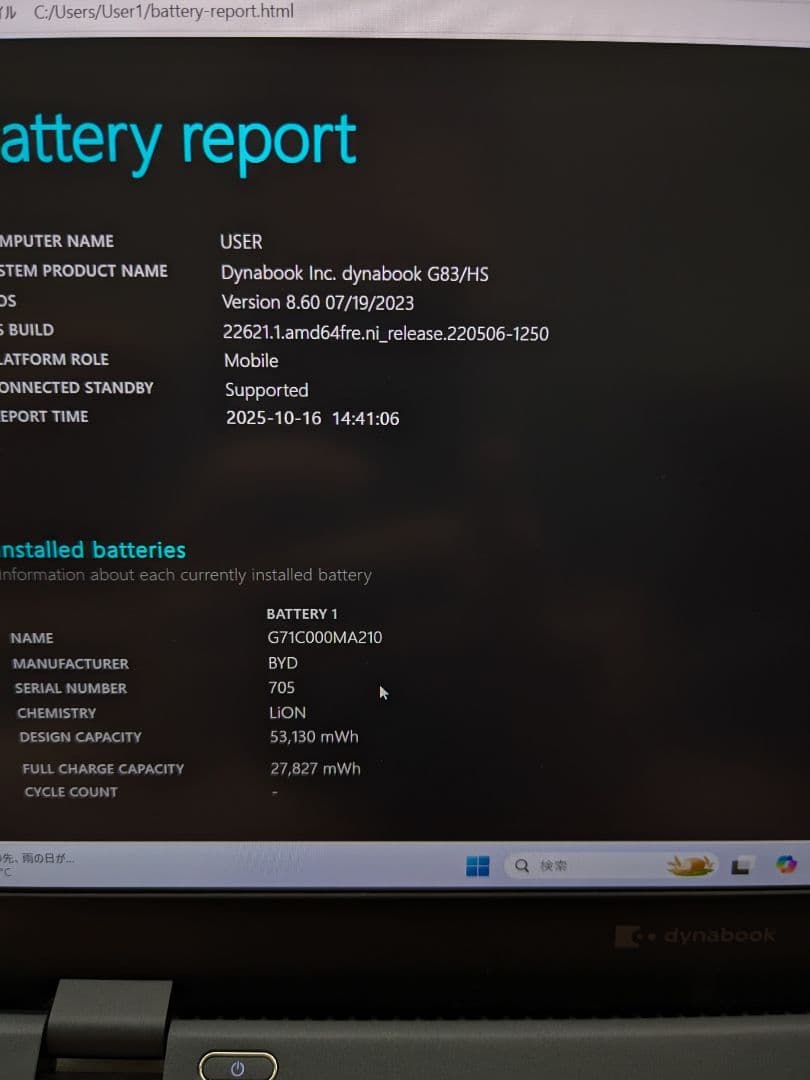Click the DESIGN CAPACITY value 53,130 mWh
The image size is (810, 1080).
(312, 737)
